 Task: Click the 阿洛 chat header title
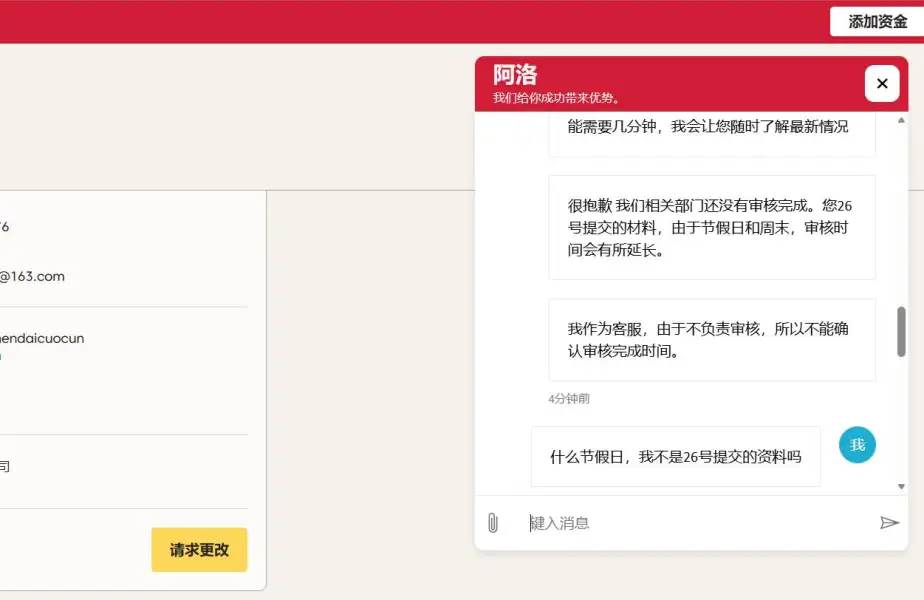click(515, 75)
